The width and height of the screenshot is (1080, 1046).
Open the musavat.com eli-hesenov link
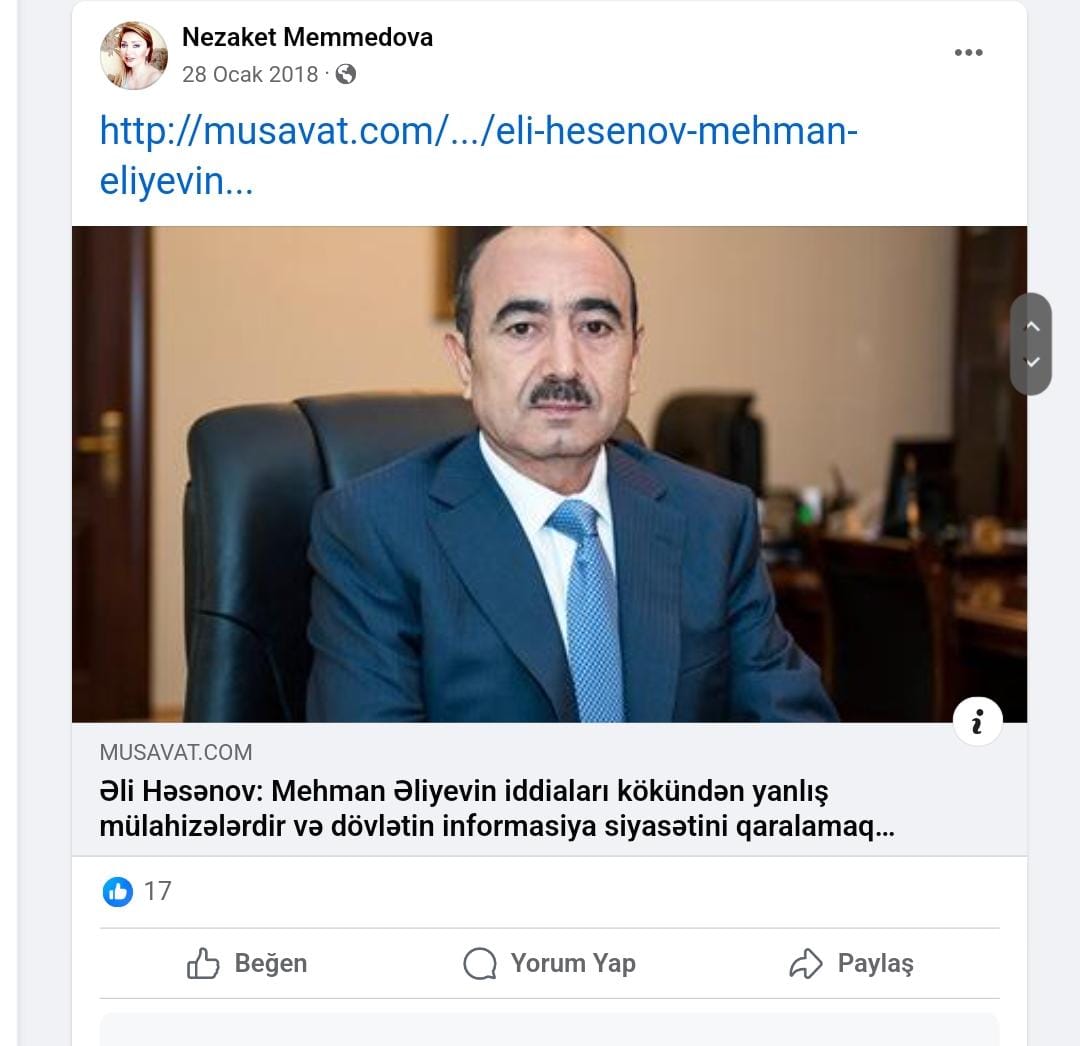pos(479,156)
